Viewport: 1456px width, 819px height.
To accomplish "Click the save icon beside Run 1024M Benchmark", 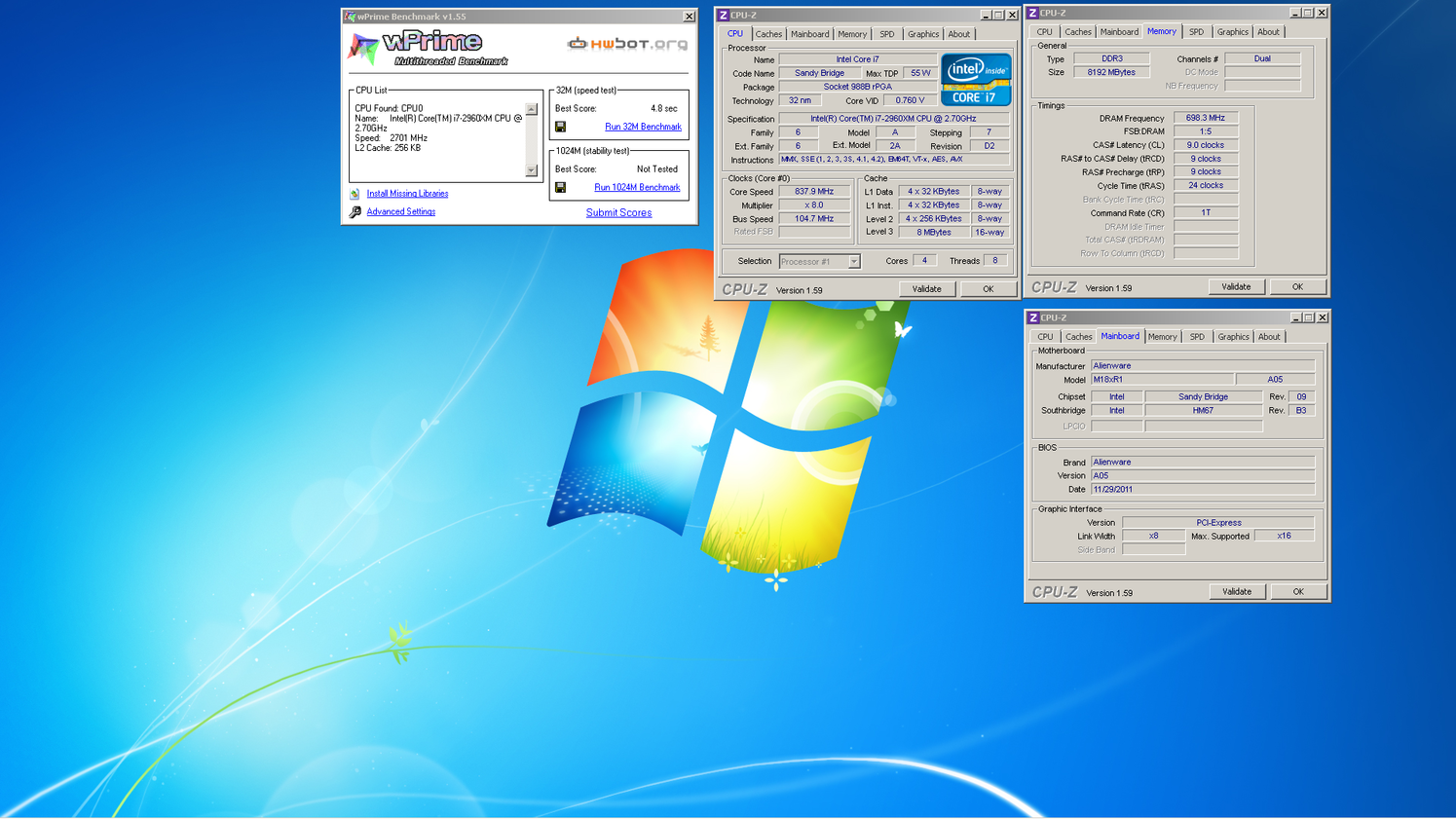I will point(560,188).
